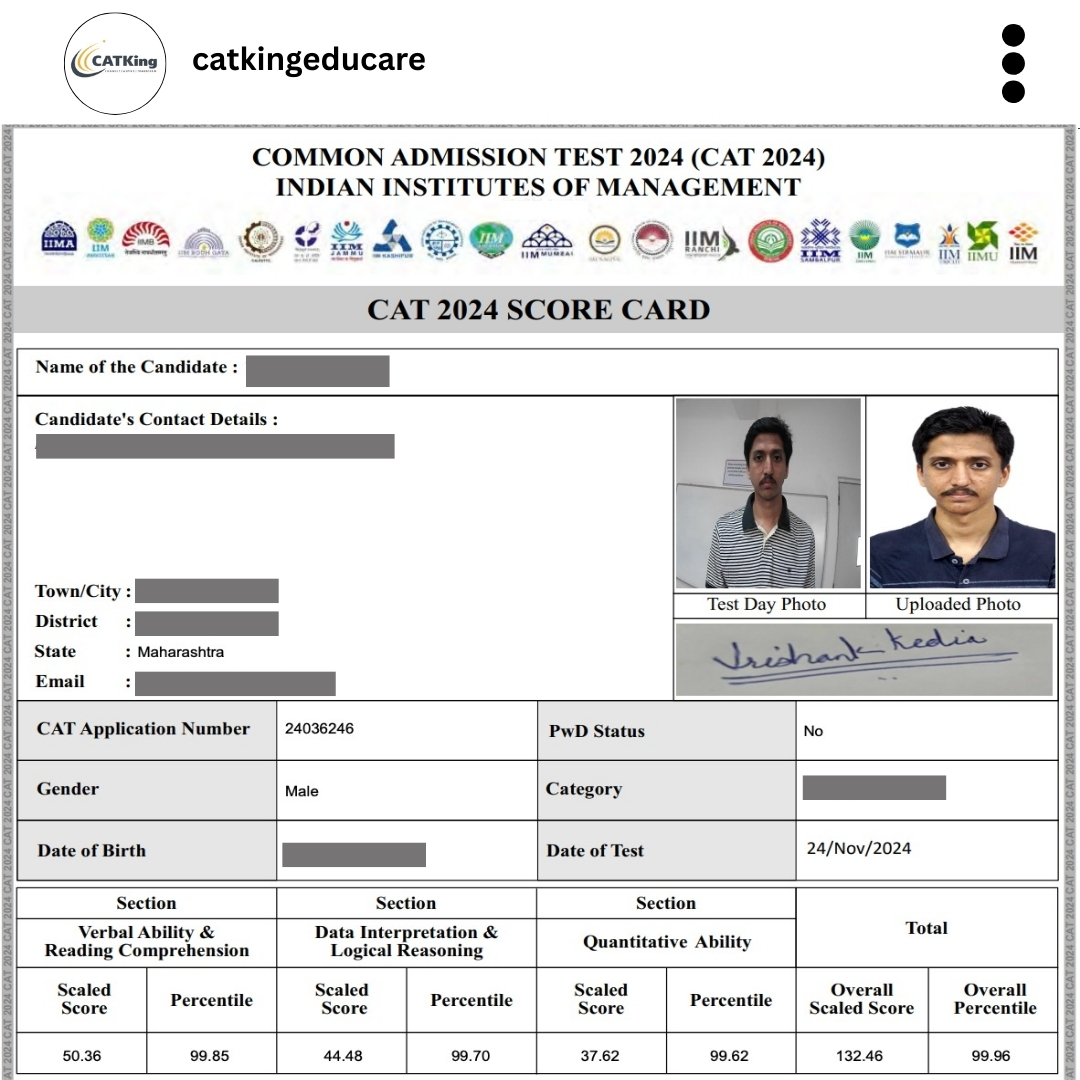Click the Category label
The image size is (1080, 1080).
tap(584, 789)
